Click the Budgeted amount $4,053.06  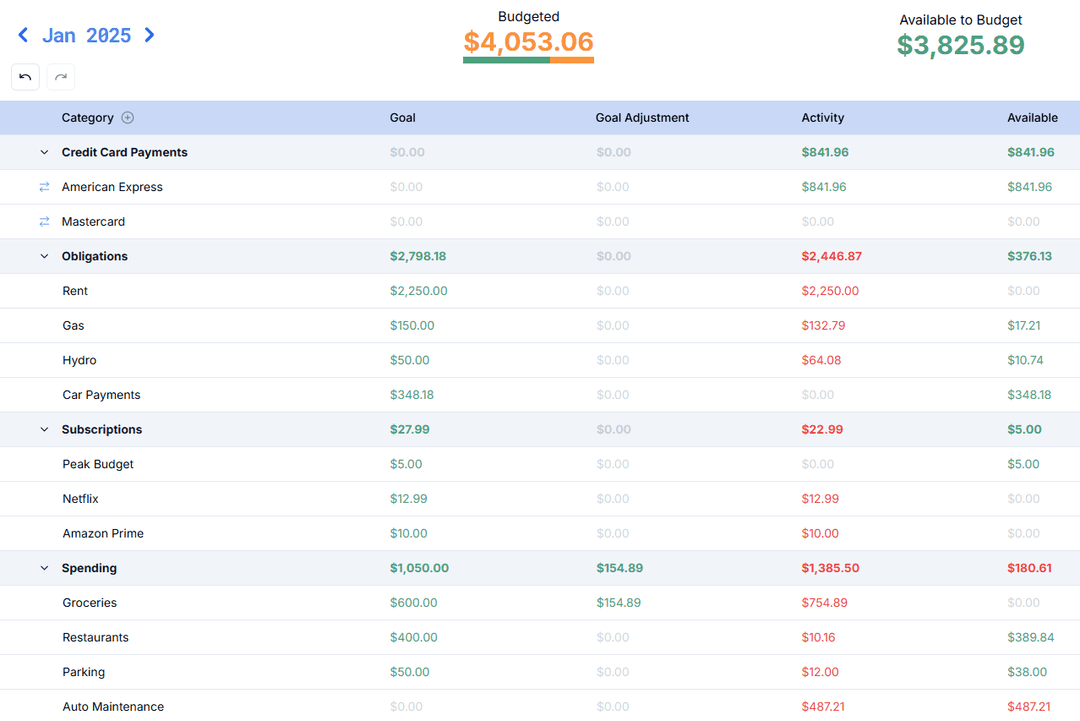(528, 42)
